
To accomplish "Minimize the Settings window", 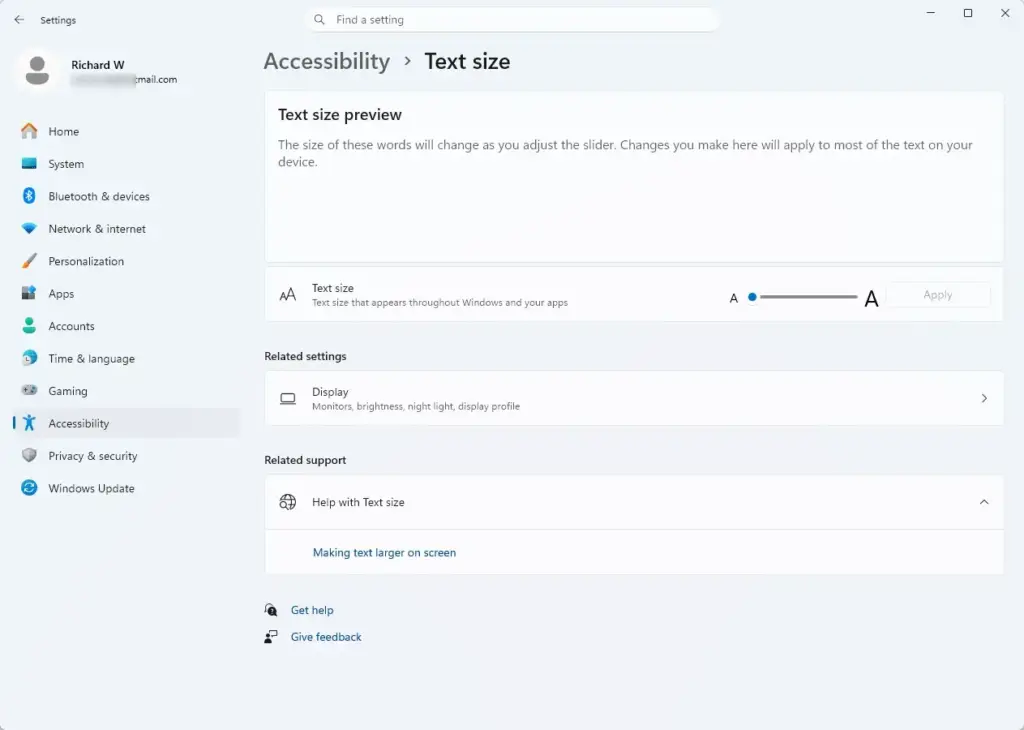I will pos(931,13).
